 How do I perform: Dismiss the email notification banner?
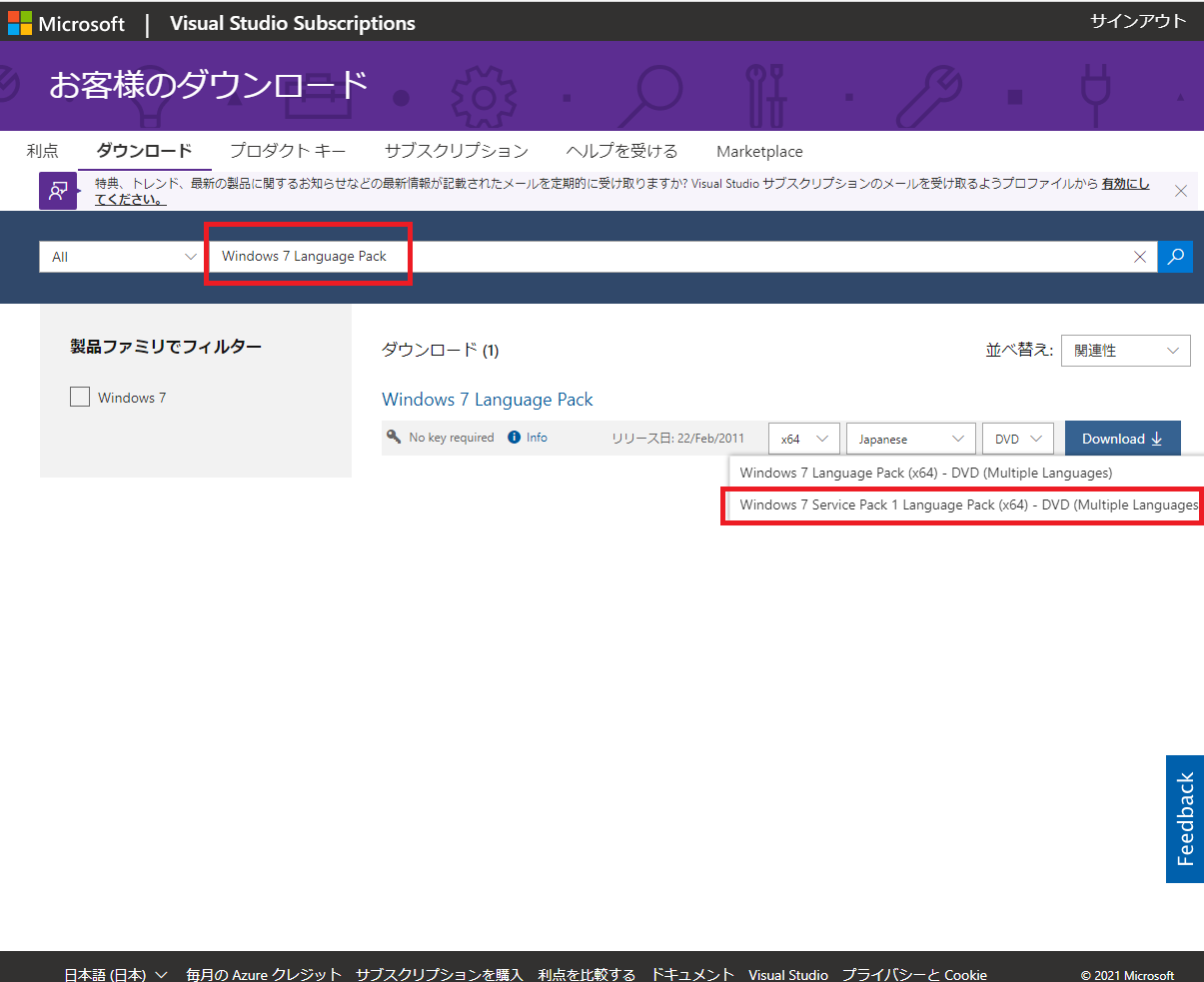point(1181,191)
